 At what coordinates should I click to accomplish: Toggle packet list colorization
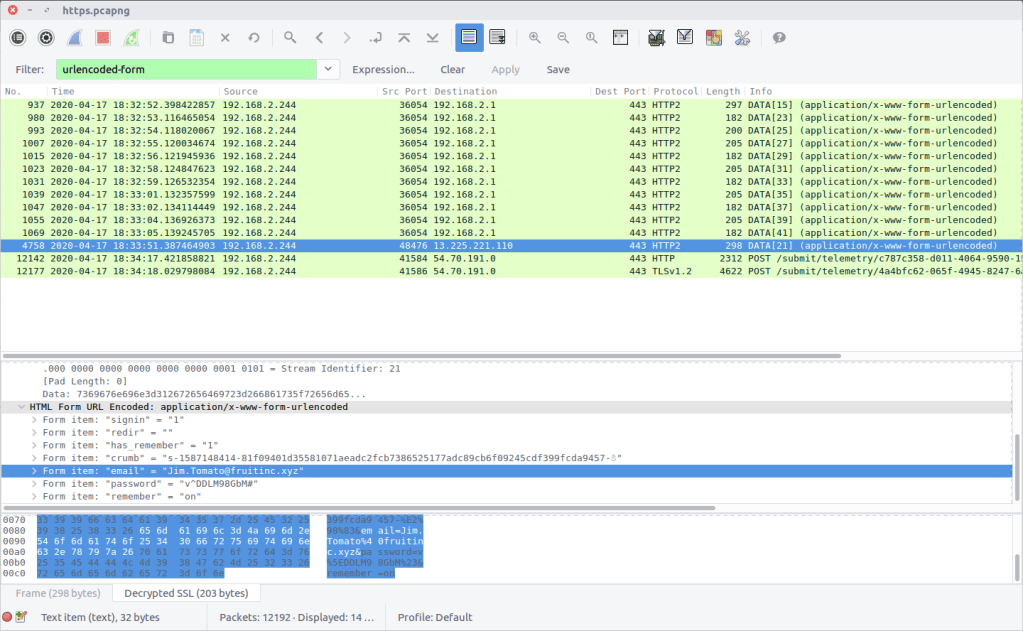pos(469,38)
